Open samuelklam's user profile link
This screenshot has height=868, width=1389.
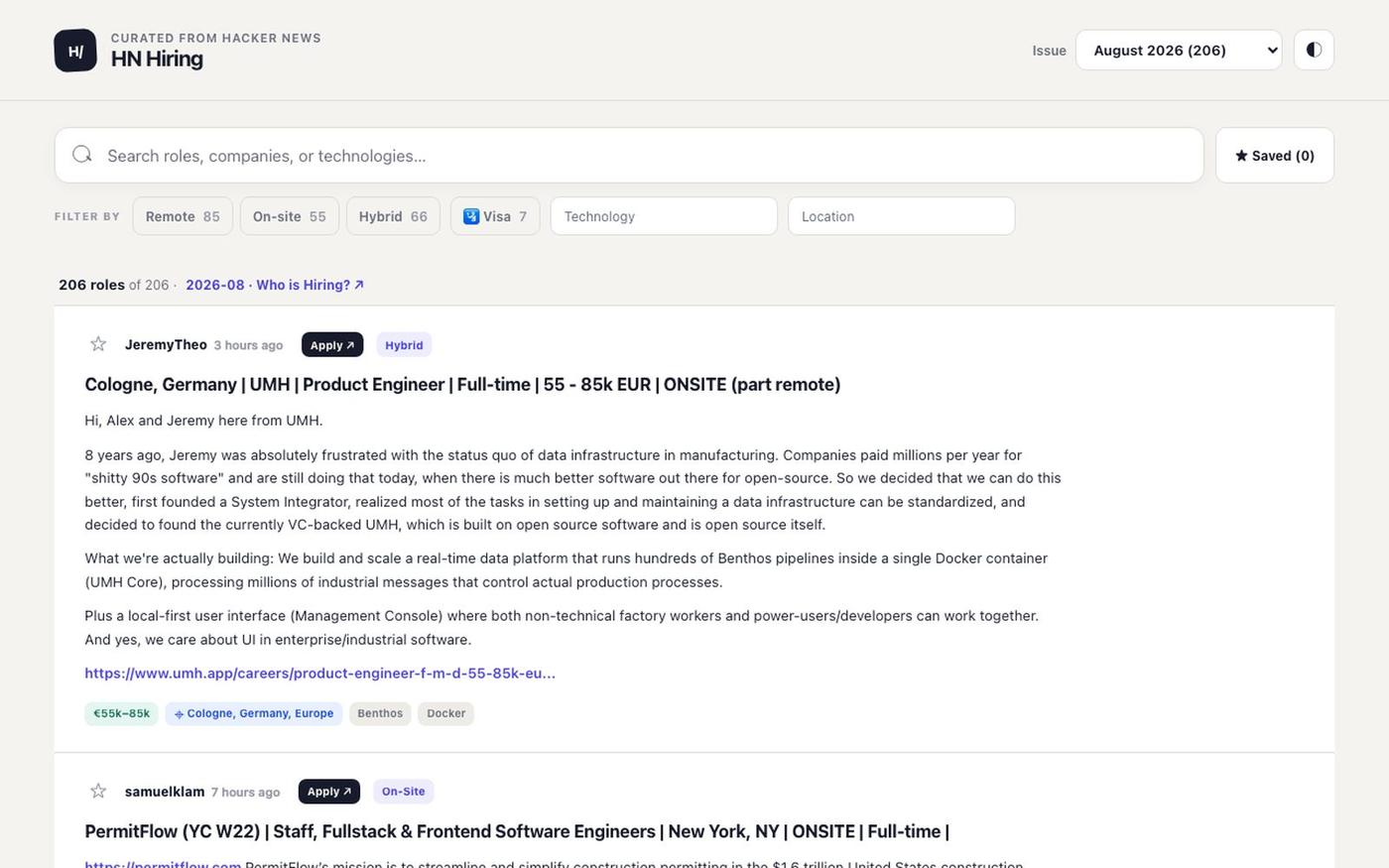165,792
